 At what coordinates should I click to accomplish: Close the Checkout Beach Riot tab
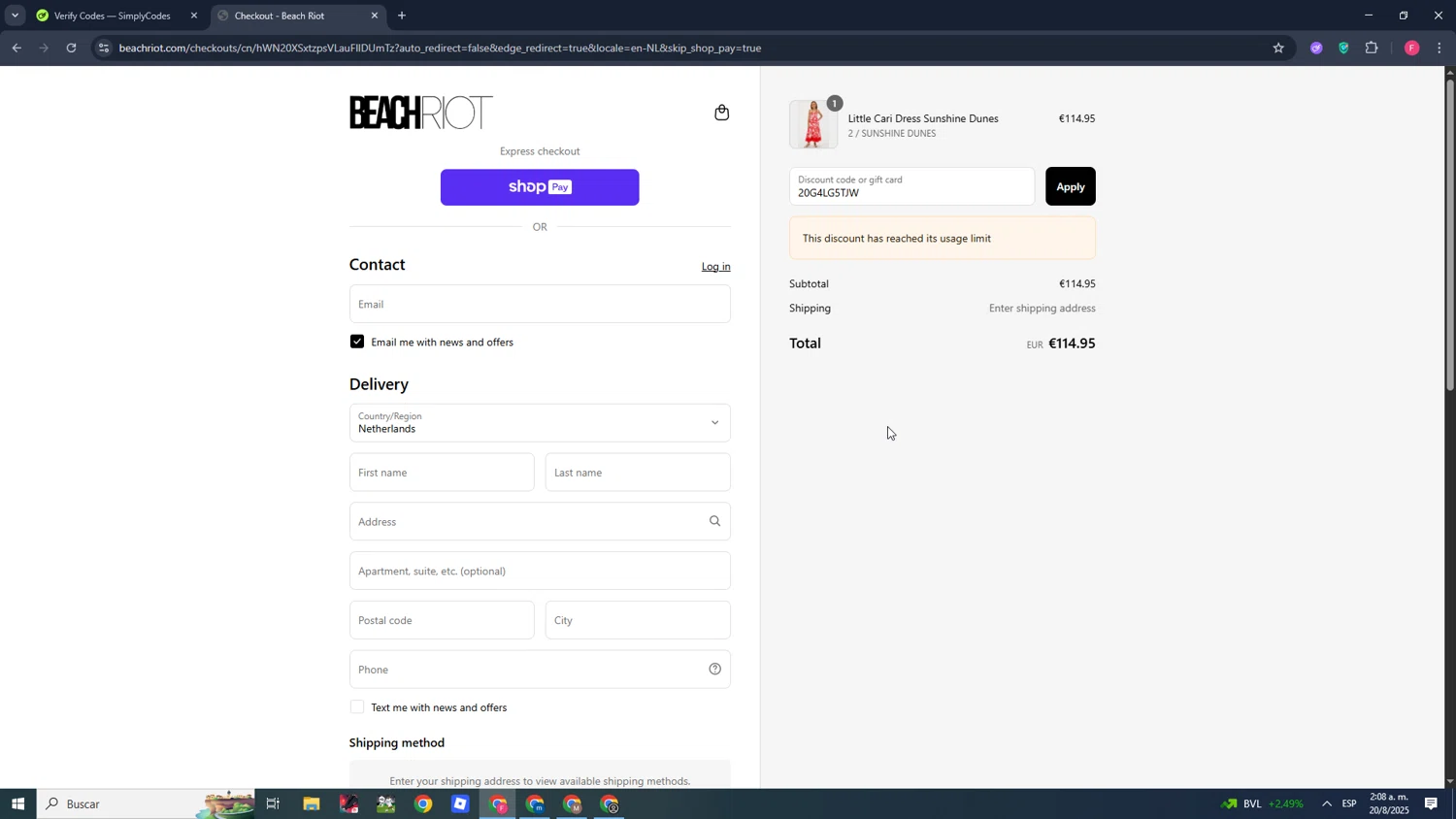(x=375, y=16)
